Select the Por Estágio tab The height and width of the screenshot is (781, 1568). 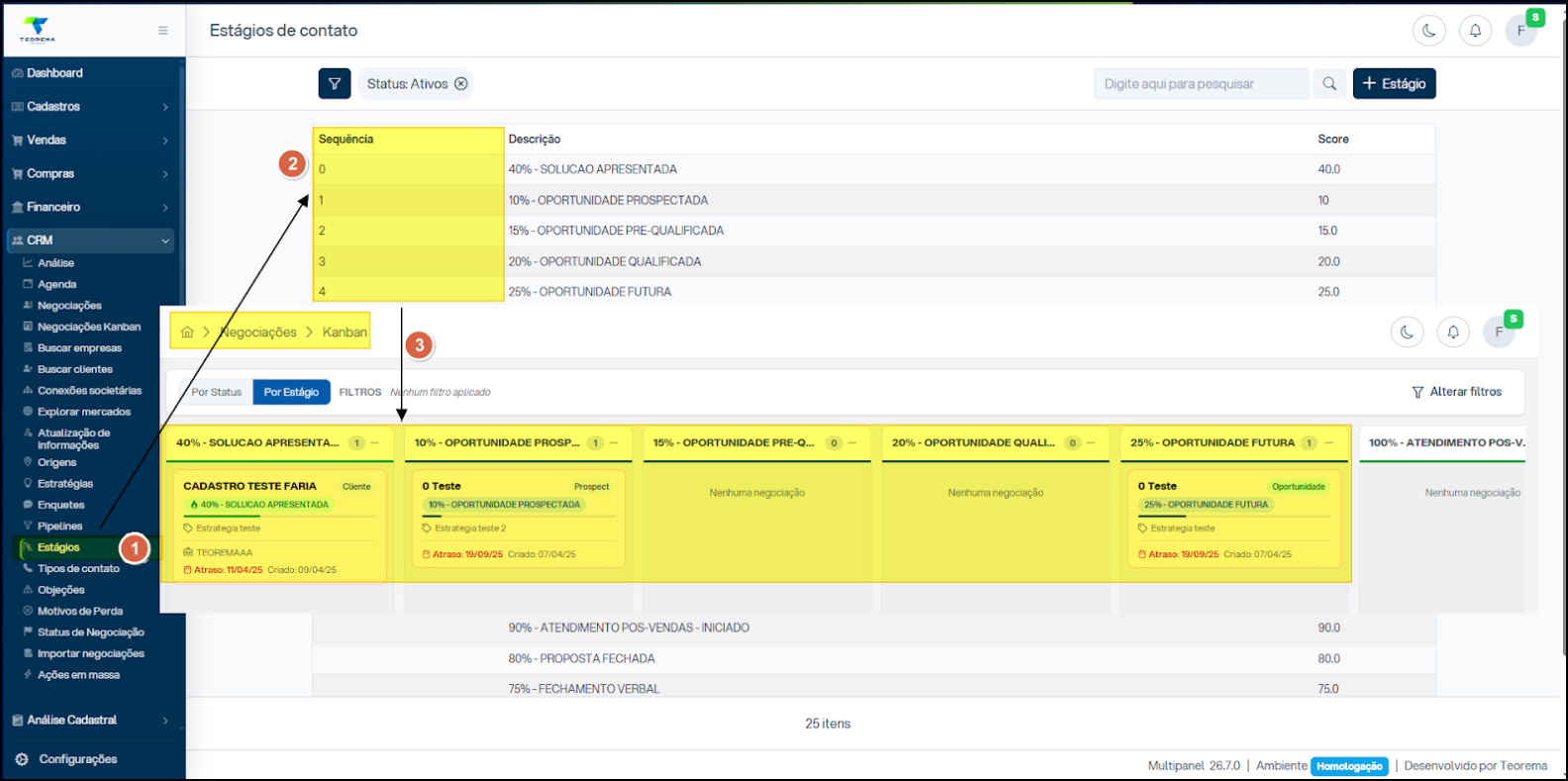pyautogui.click(x=291, y=392)
